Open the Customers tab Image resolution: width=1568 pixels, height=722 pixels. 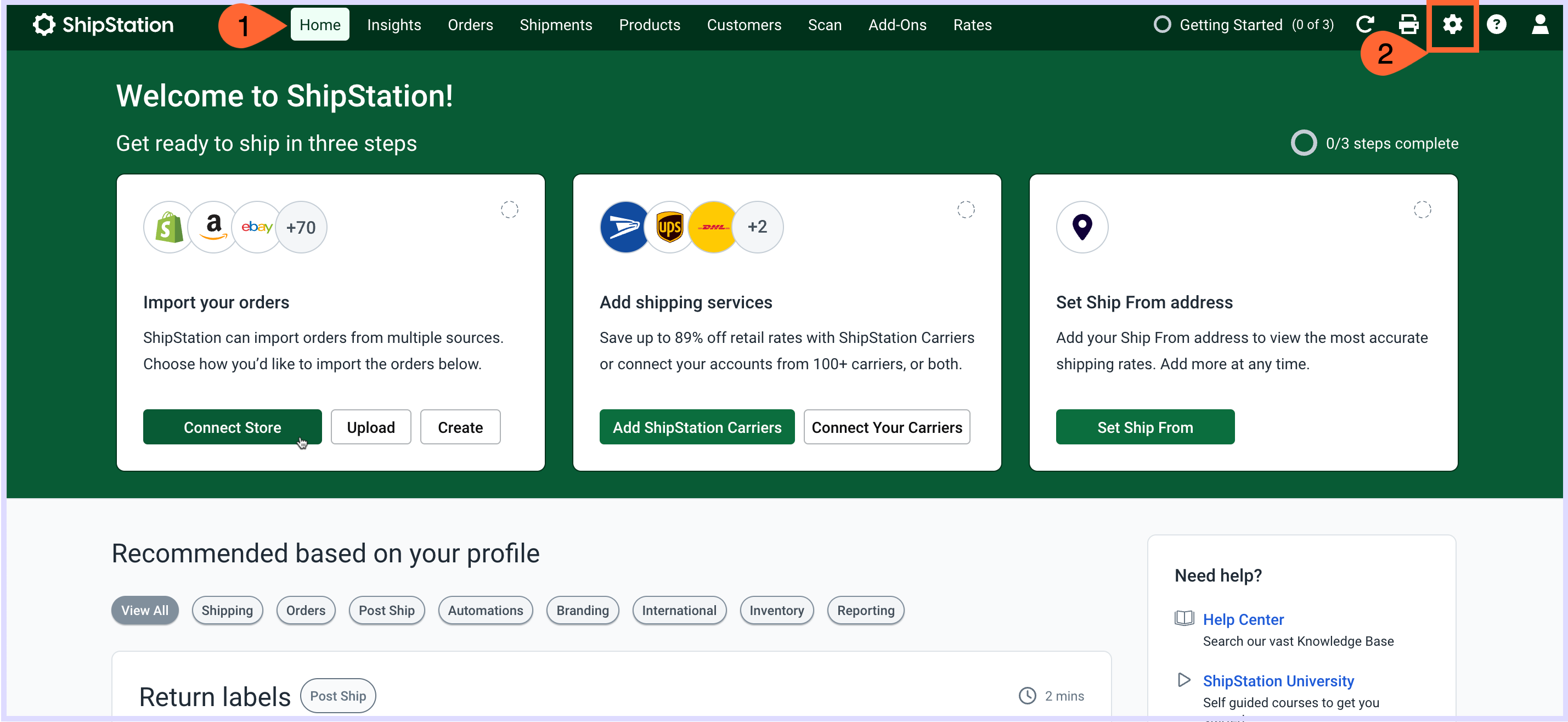click(744, 24)
